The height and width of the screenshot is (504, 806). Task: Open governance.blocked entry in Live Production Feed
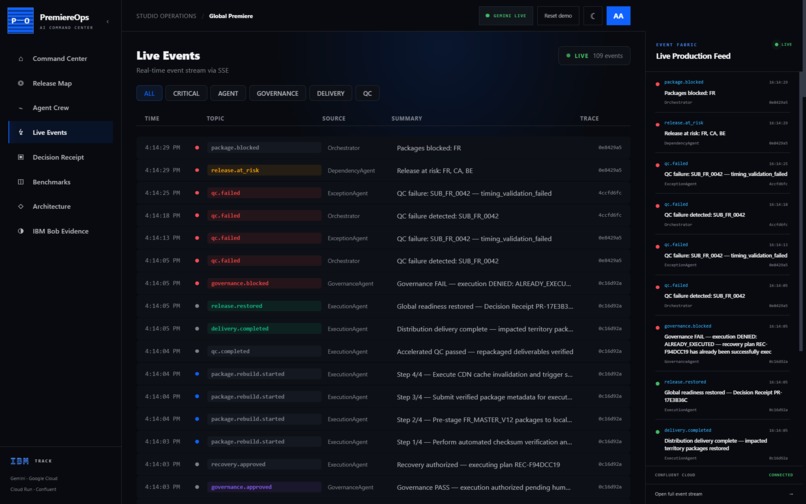722,344
